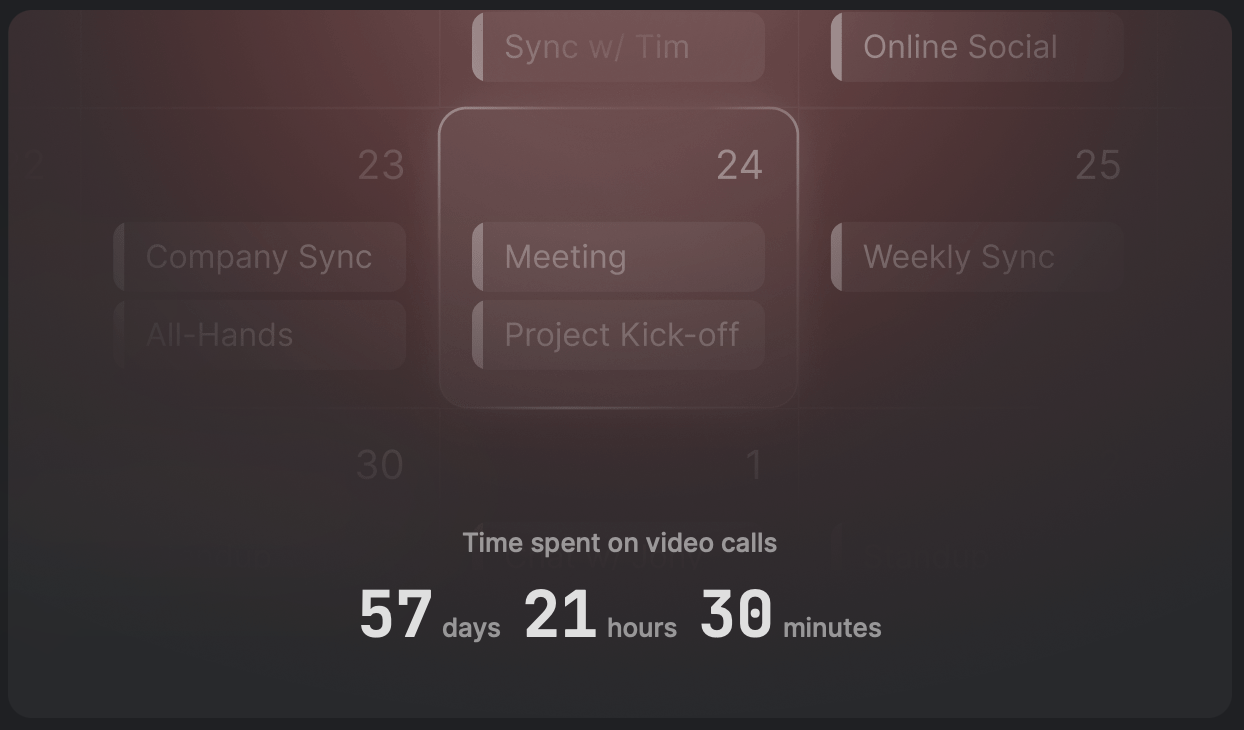The height and width of the screenshot is (730, 1244).
Task: Click the "minutes" unit label
Action: click(x=832, y=628)
